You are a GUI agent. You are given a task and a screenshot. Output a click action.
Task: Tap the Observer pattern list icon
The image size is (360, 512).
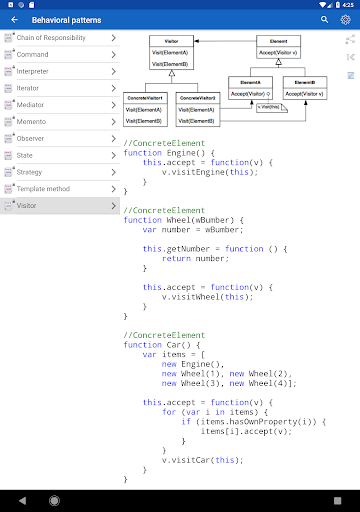(9, 138)
